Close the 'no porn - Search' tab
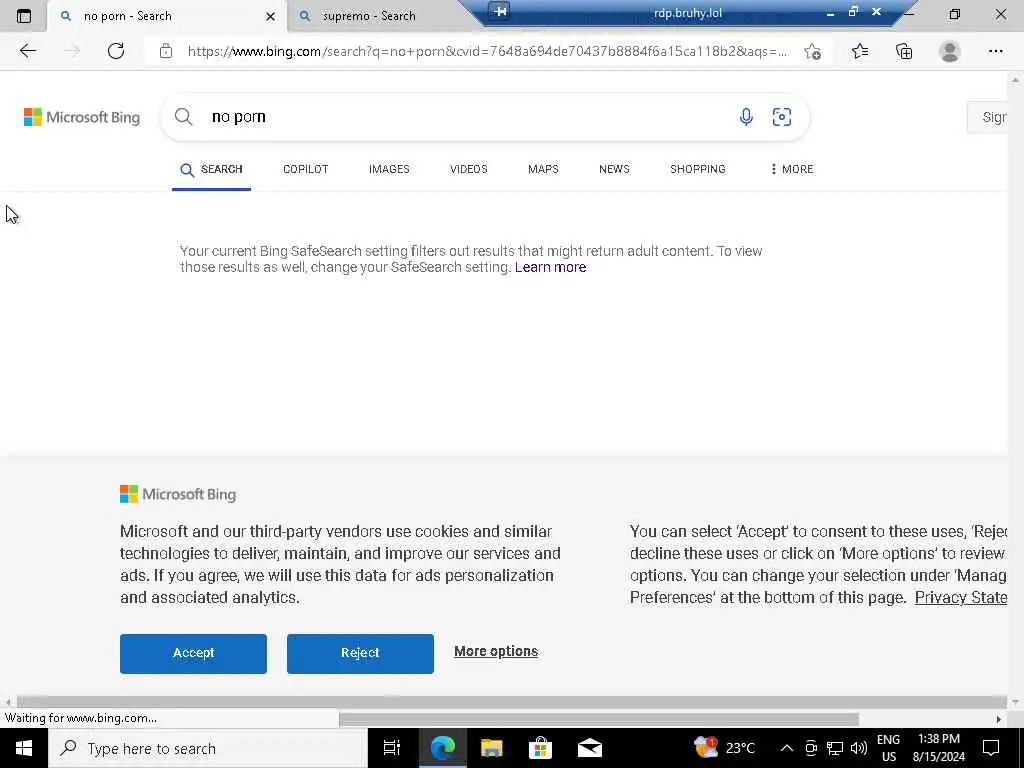 270,16
